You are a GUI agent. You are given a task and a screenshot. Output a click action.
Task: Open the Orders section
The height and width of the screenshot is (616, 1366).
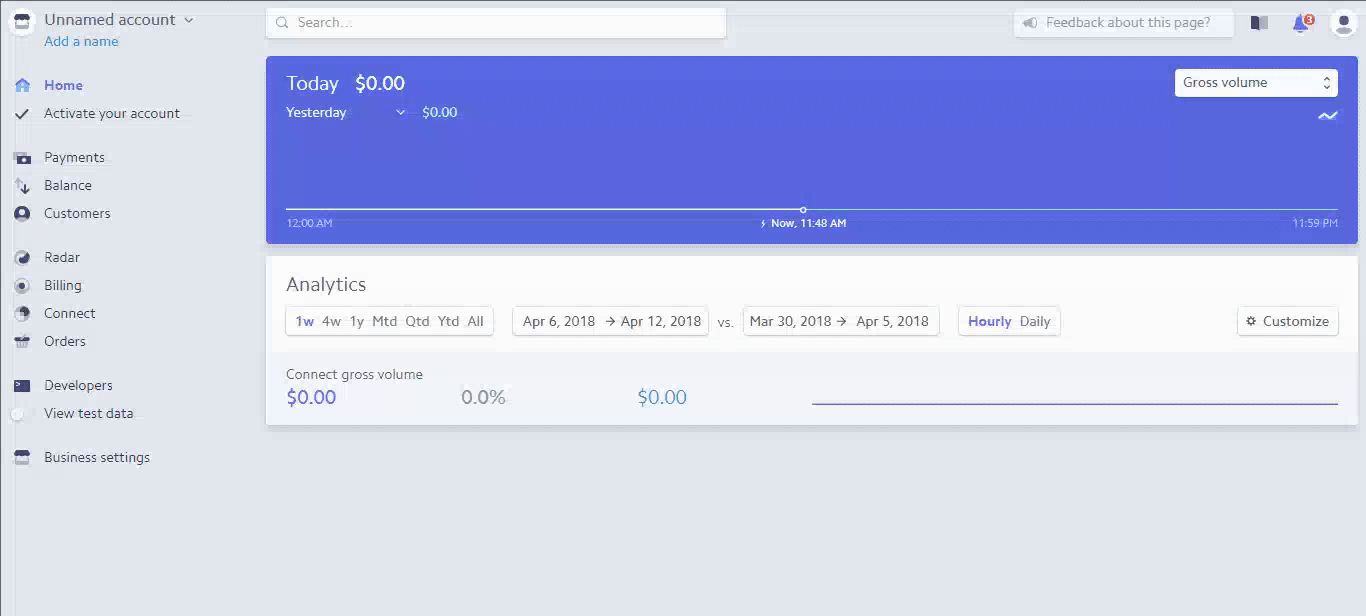(65, 341)
